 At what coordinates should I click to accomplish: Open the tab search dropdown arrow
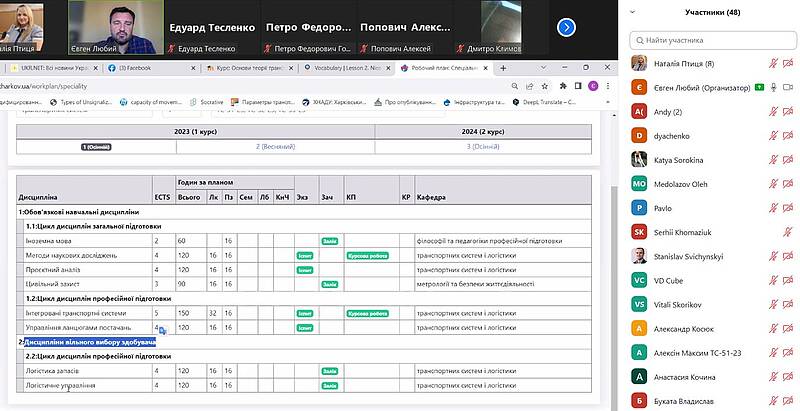pos(543,67)
